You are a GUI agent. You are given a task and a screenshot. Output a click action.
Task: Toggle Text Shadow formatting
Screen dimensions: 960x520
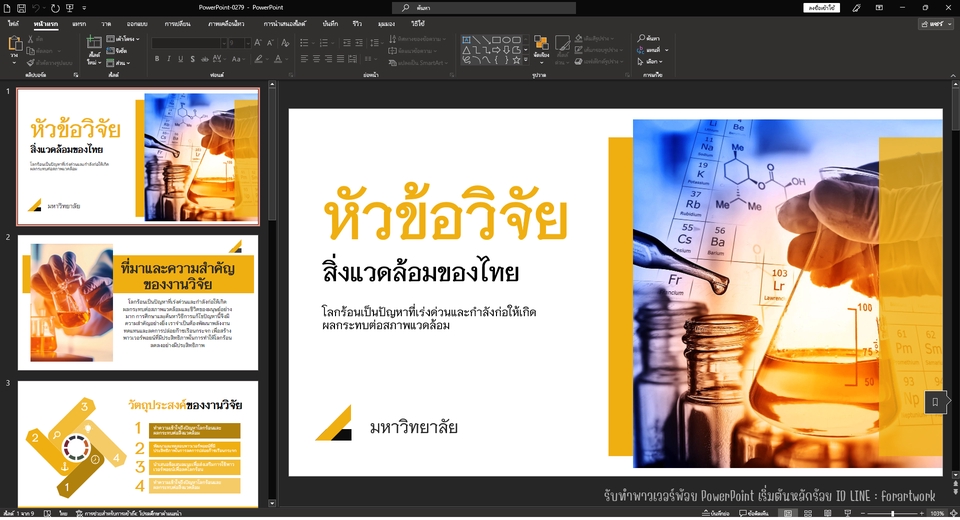[x=192, y=59]
